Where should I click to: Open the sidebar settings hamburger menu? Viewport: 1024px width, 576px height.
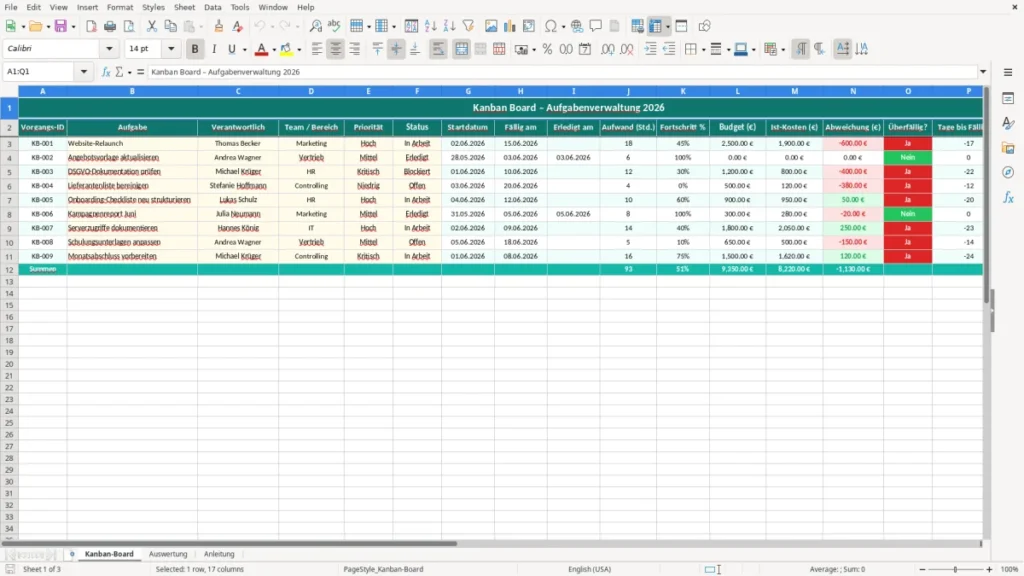coord(1008,72)
